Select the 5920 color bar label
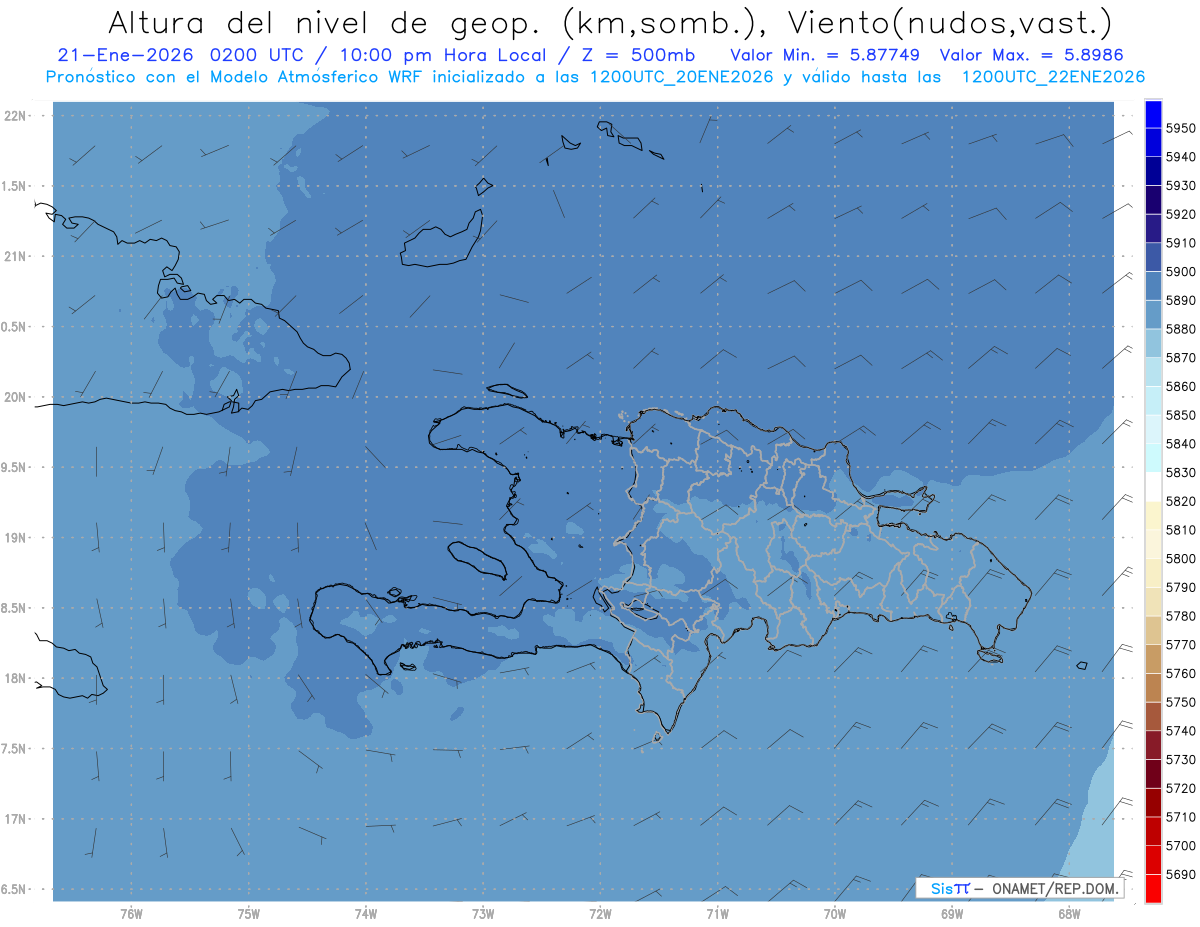 pos(1180,214)
